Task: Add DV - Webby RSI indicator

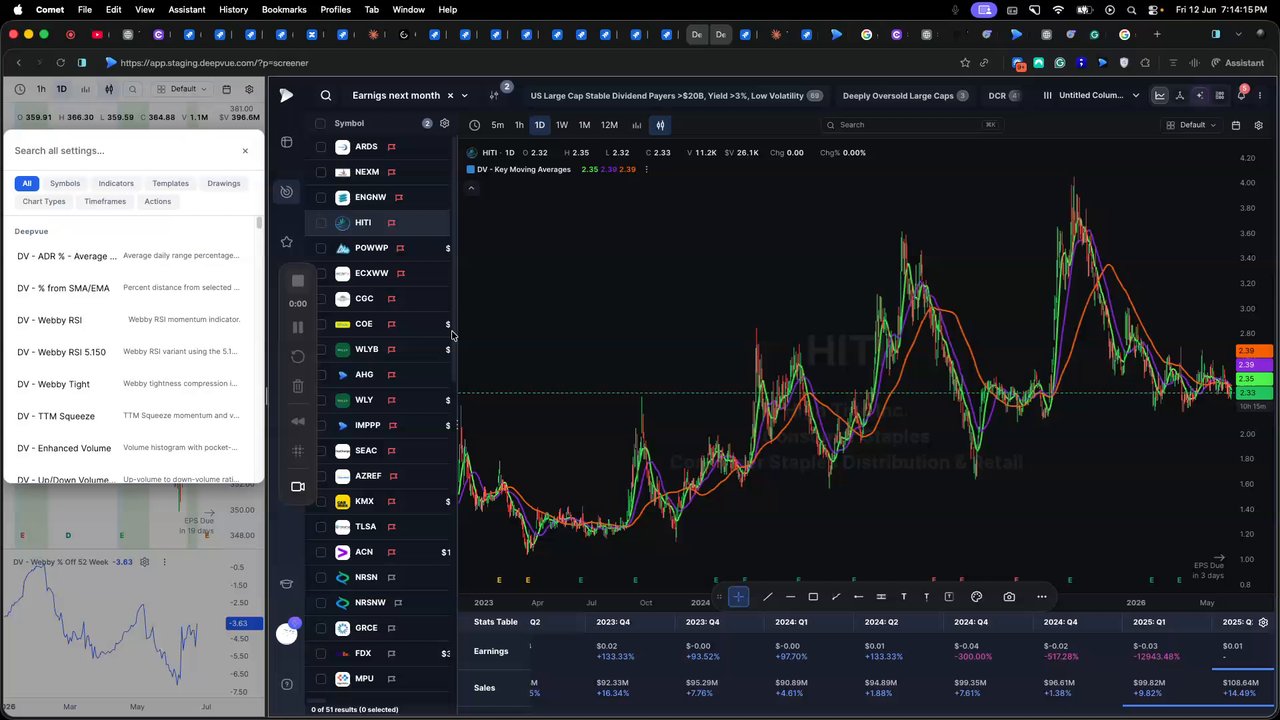Action: pyautogui.click(x=130, y=320)
